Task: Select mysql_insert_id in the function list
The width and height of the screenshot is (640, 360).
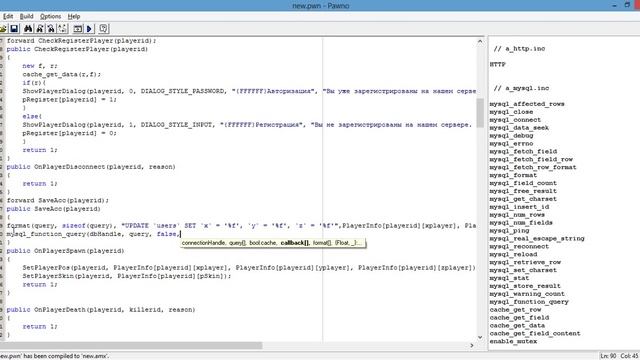Action: pos(519,207)
